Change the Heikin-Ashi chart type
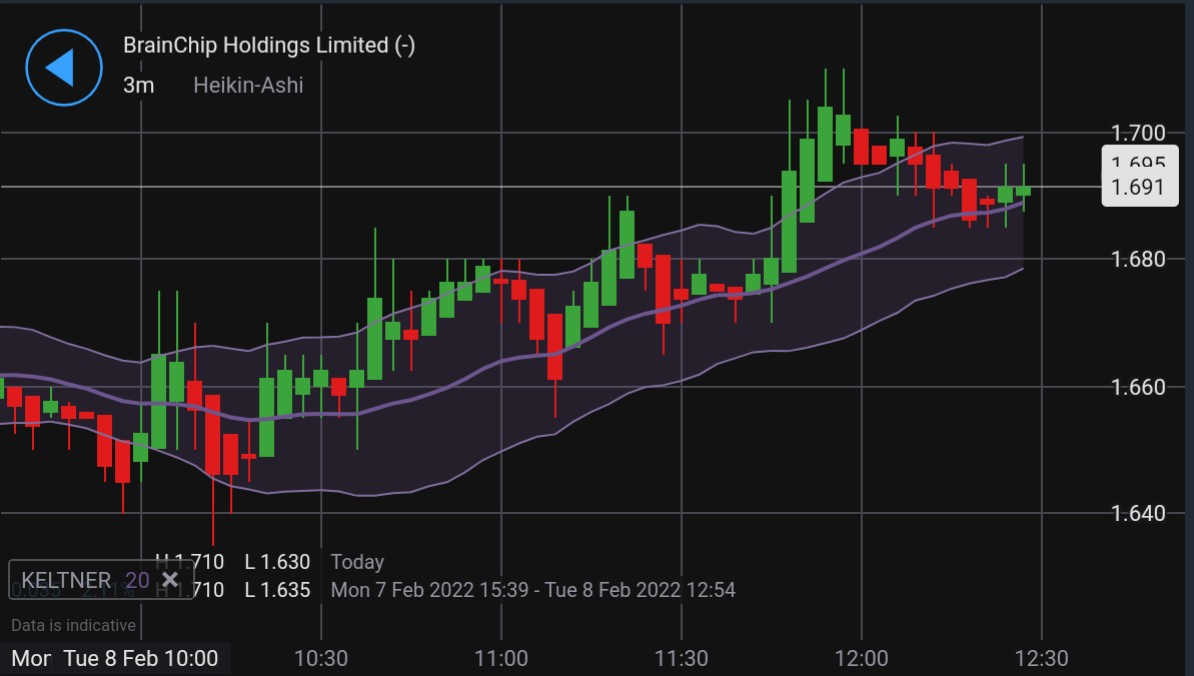This screenshot has width=1194, height=676. pos(248,85)
